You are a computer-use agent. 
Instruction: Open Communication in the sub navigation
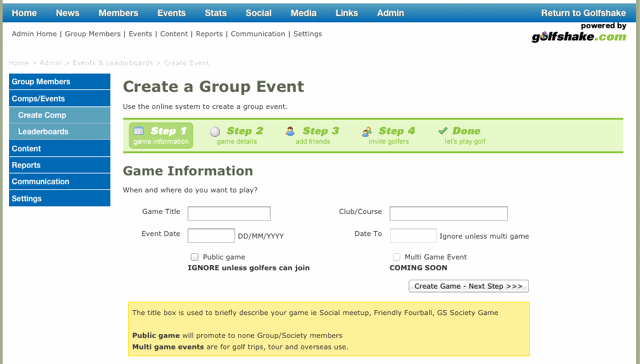258,34
